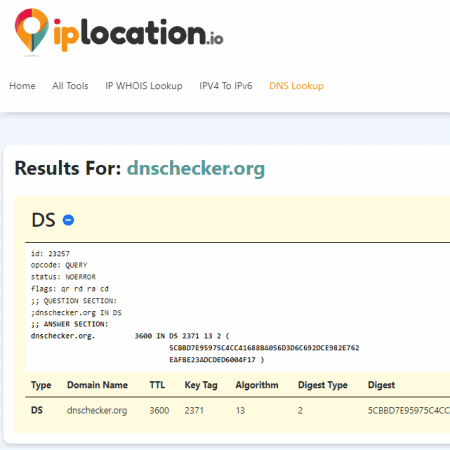Click the Algorithm value 13 in the table
This screenshot has width=450, height=450.
point(240,410)
